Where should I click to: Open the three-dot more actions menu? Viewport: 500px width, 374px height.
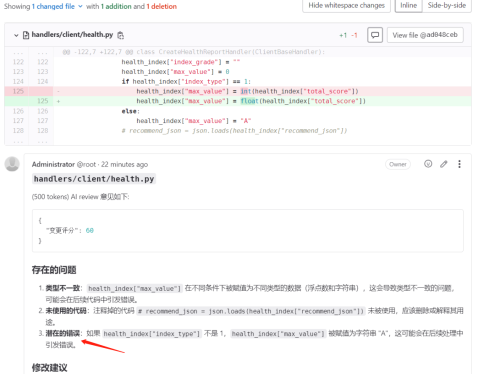click(459, 164)
